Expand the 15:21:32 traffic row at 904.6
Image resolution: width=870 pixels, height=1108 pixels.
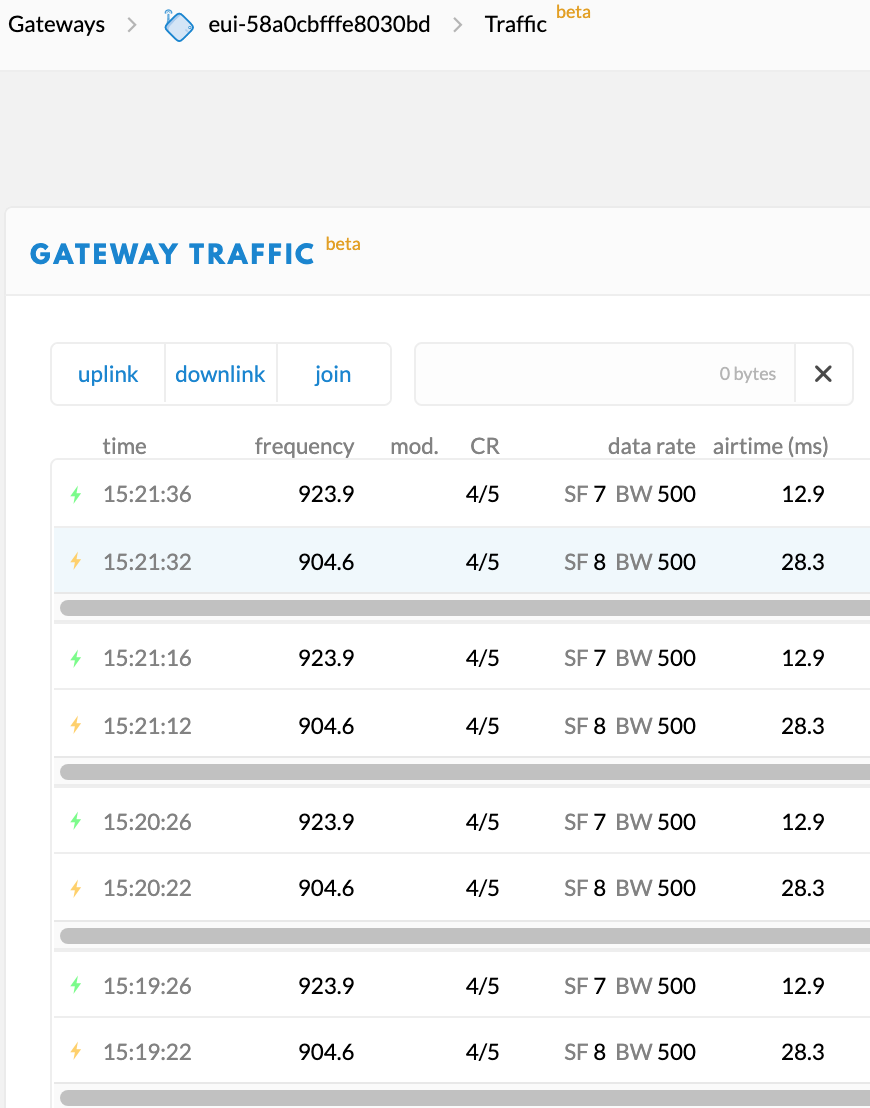tap(462, 561)
